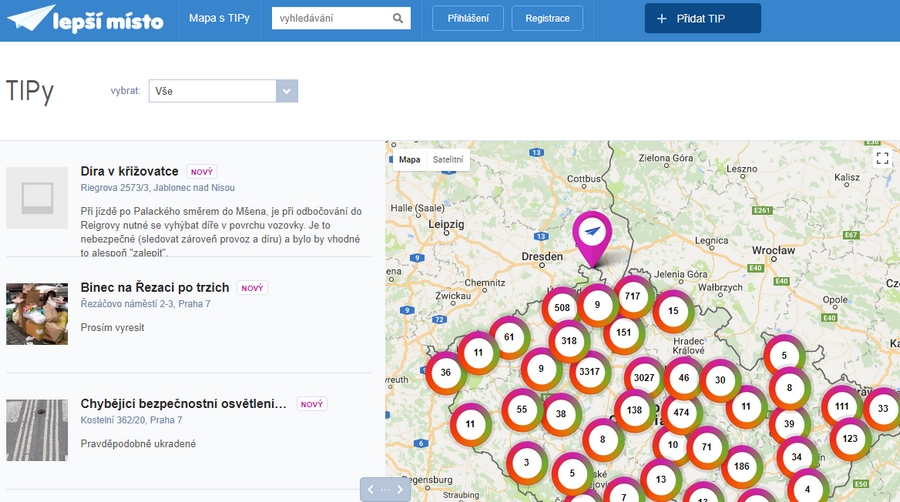This screenshot has width=900, height=502.
Task: Click NOVÝ badge next to Díra v křižovatce
Action: pos(201,172)
